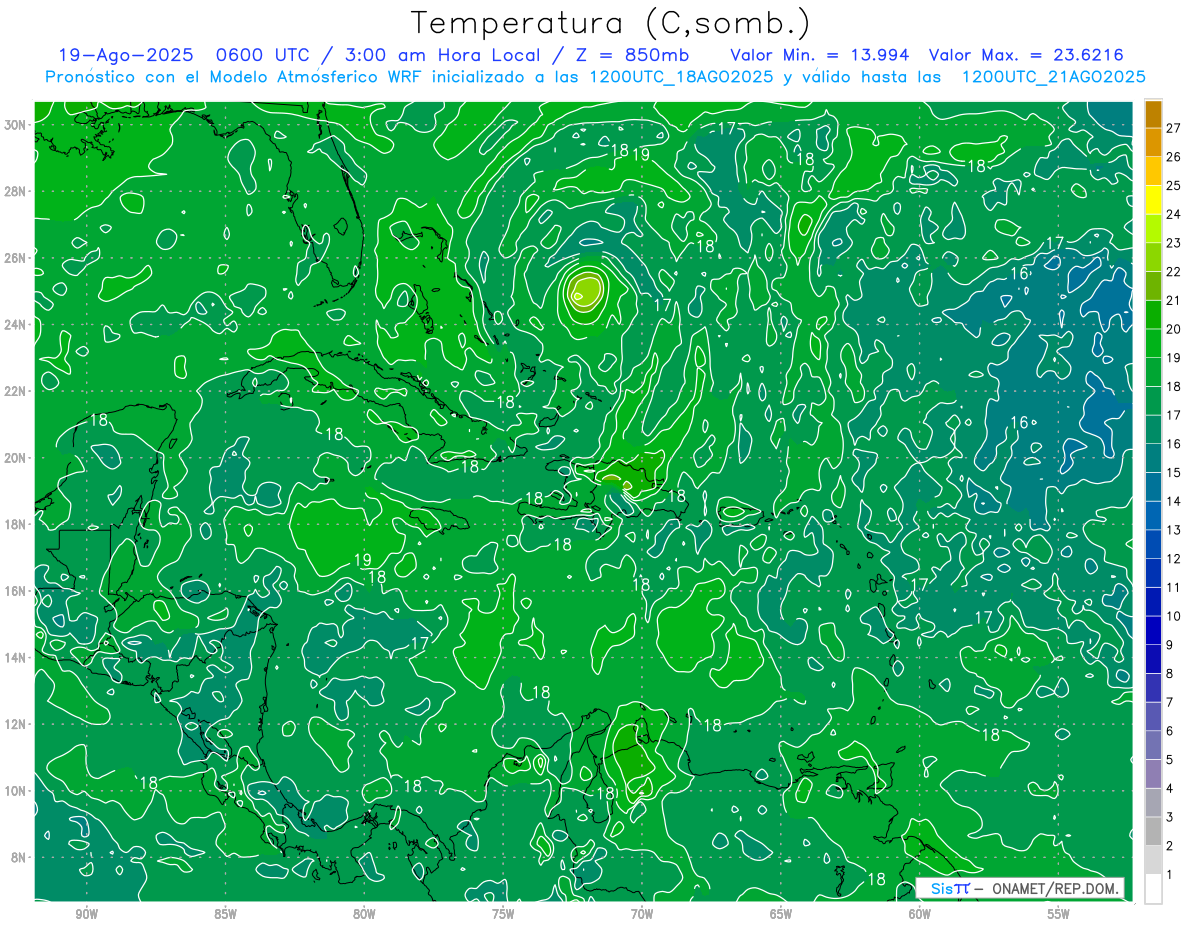Pick the lavender swatch between 4 and 5
The image size is (1200, 927).
(x=1153, y=774)
